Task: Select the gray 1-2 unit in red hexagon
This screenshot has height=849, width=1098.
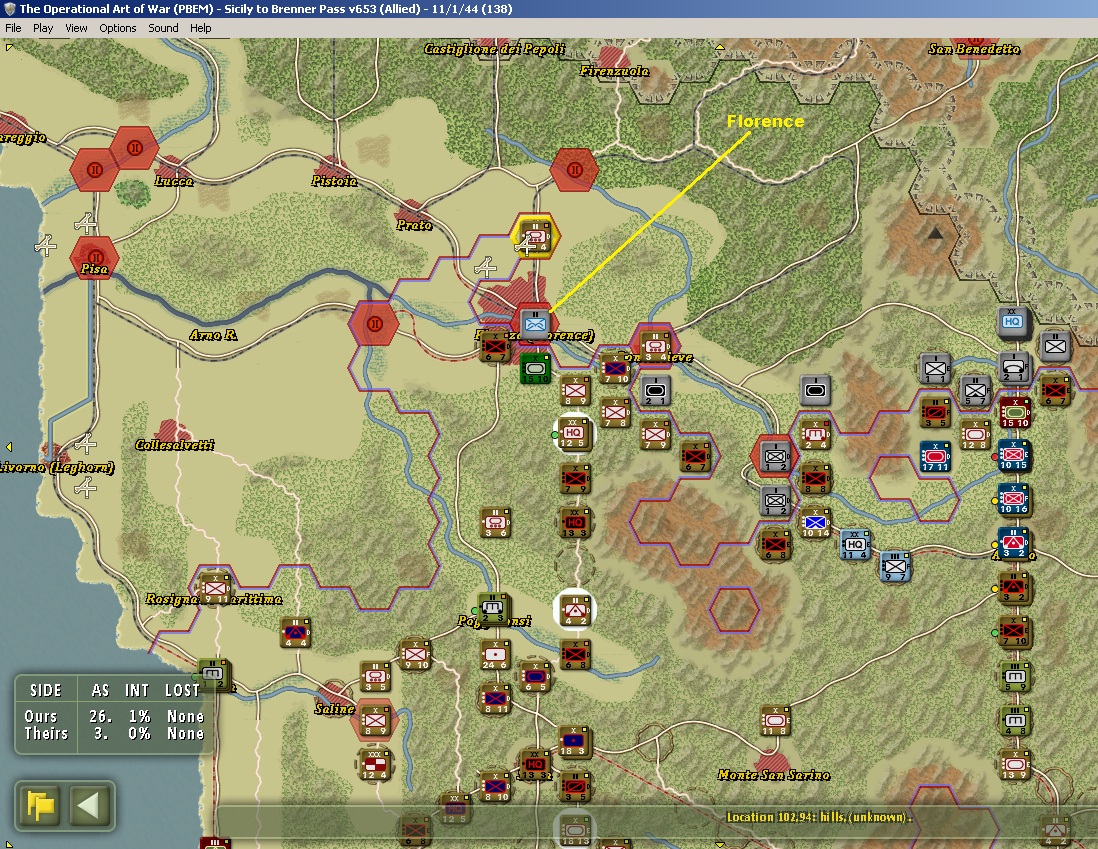Action: pyautogui.click(x=775, y=457)
